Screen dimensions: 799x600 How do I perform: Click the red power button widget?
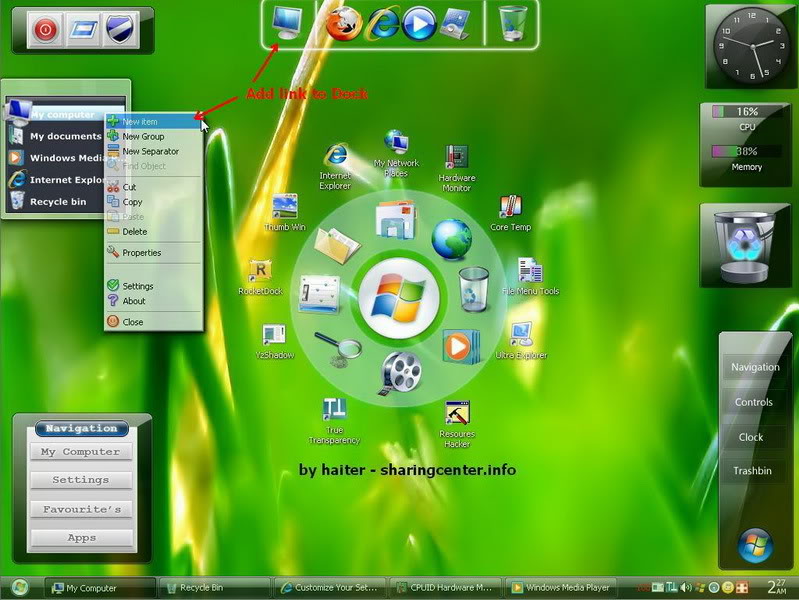[45, 30]
